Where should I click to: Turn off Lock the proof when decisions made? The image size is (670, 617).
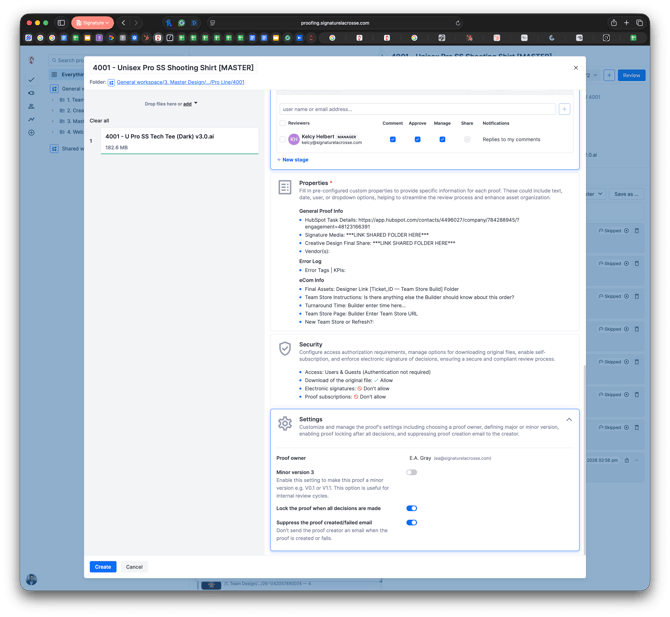pyautogui.click(x=411, y=508)
